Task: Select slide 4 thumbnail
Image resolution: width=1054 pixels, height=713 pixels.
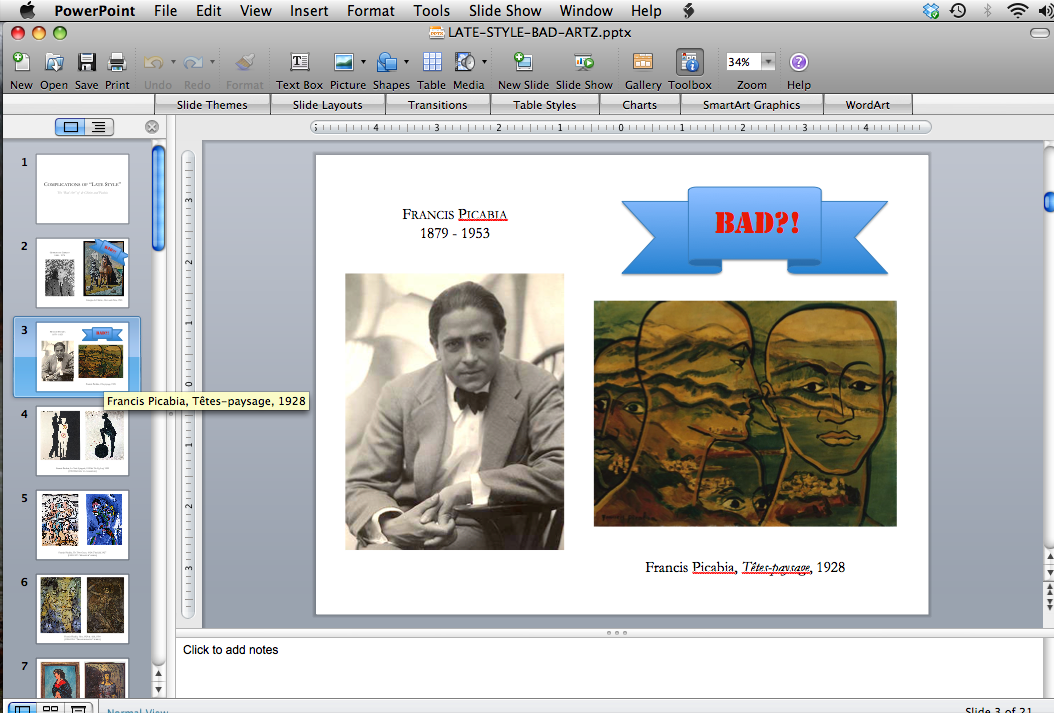Action: (82, 441)
